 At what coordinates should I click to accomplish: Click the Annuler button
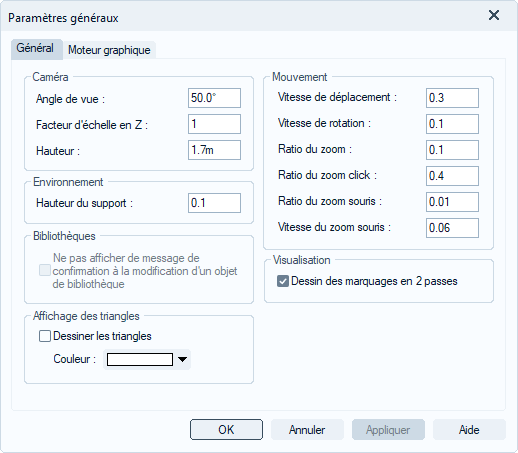tap(307, 429)
